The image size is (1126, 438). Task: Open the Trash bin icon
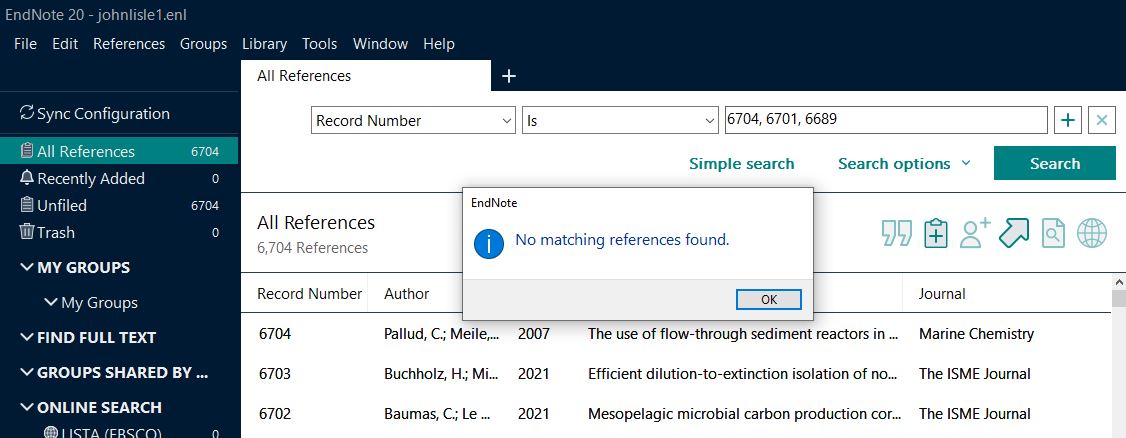tap(27, 231)
